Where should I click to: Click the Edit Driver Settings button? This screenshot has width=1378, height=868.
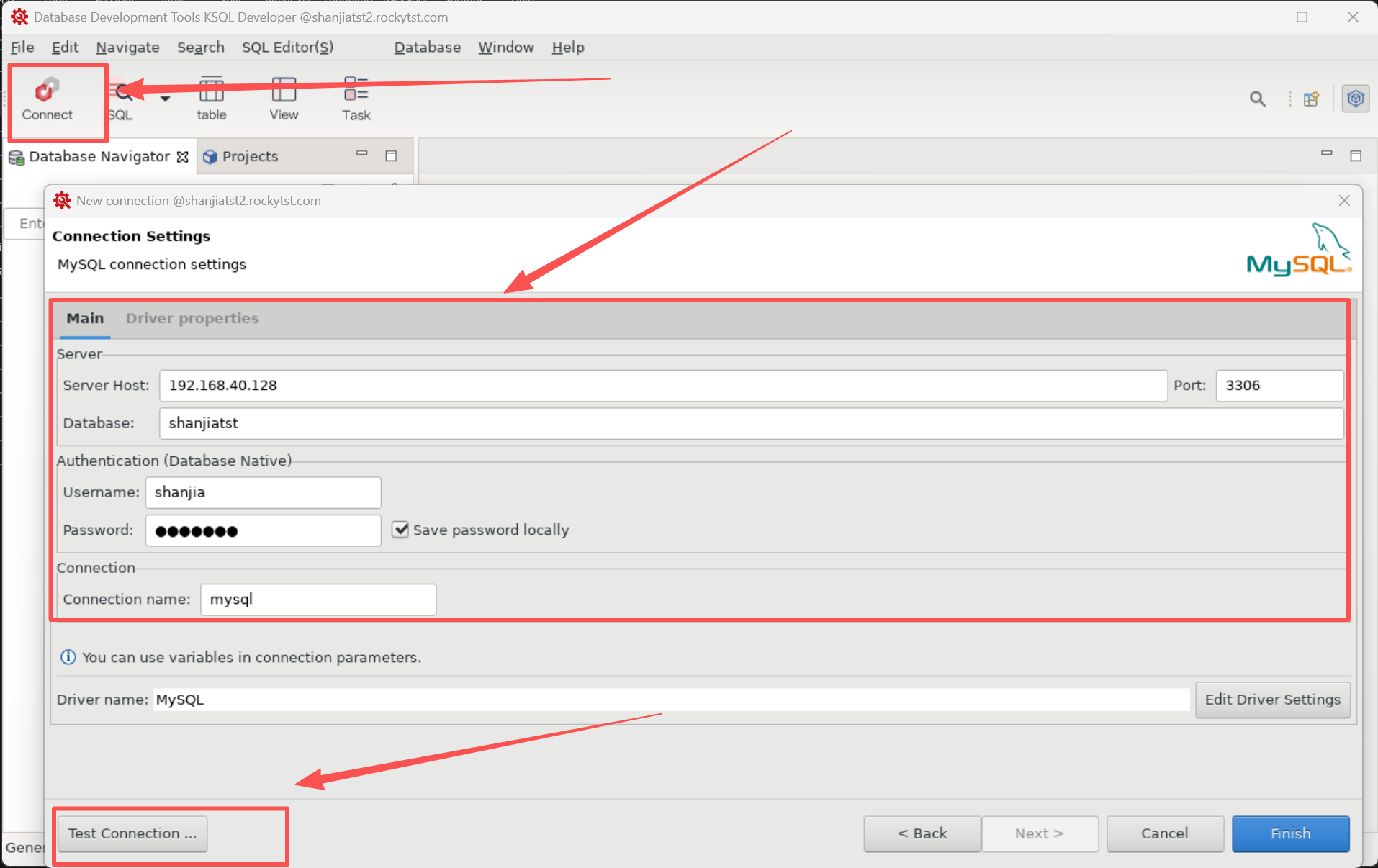tap(1272, 700)
